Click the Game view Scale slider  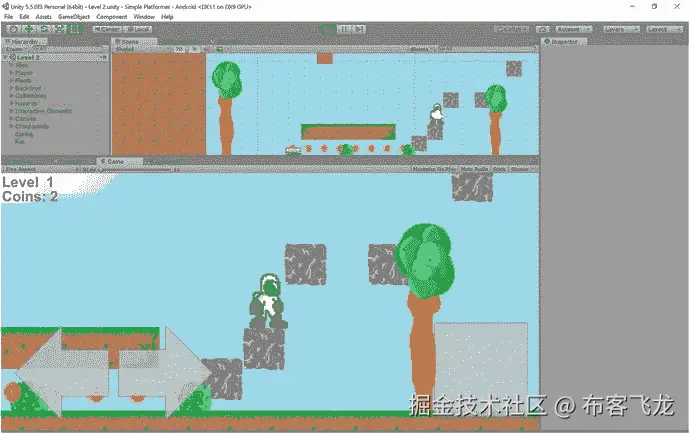pyautogui.click(x=135, y=169)
